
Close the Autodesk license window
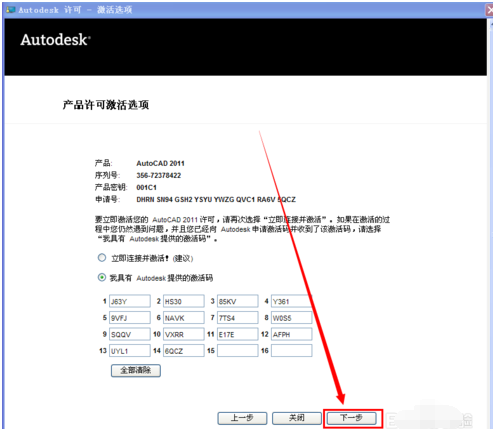pyautogui.click(x=490, y=10)
